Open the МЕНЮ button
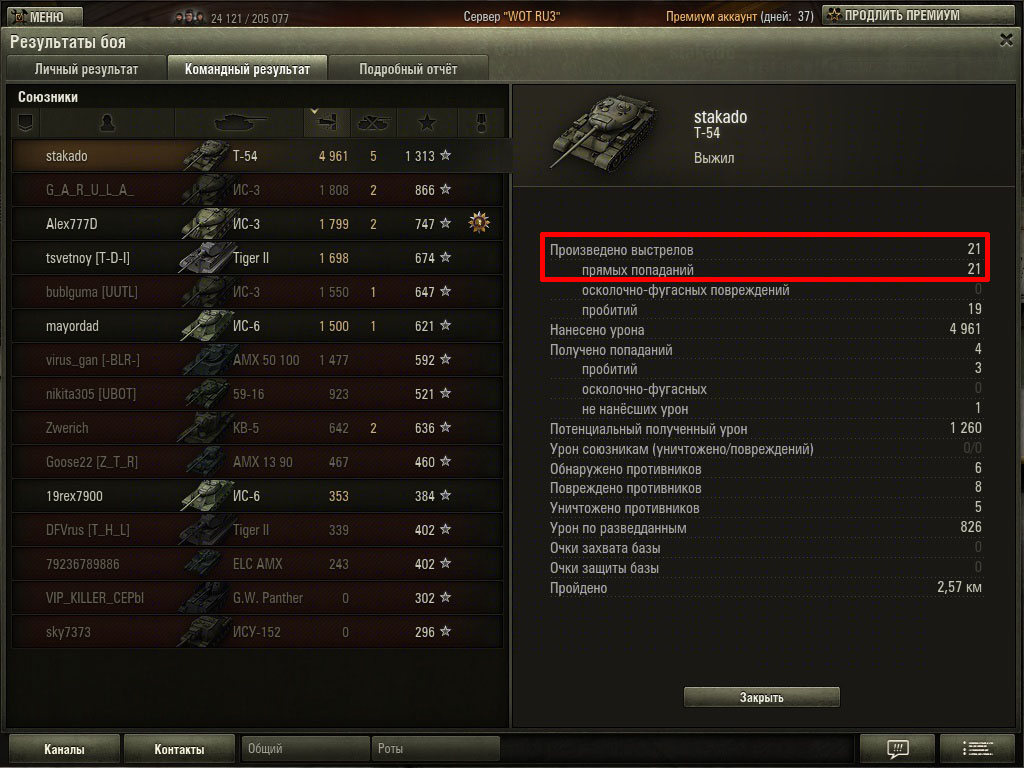1024x768 pixels. [x=46, y=16]
